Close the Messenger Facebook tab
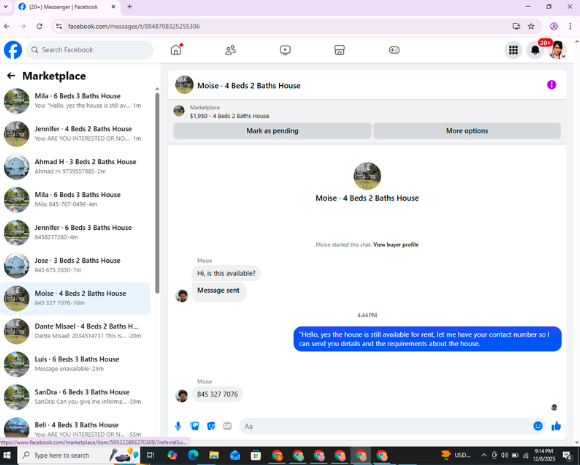Image resolution: width=580 pixels, height=465 pixels. (x=114, y=7)
